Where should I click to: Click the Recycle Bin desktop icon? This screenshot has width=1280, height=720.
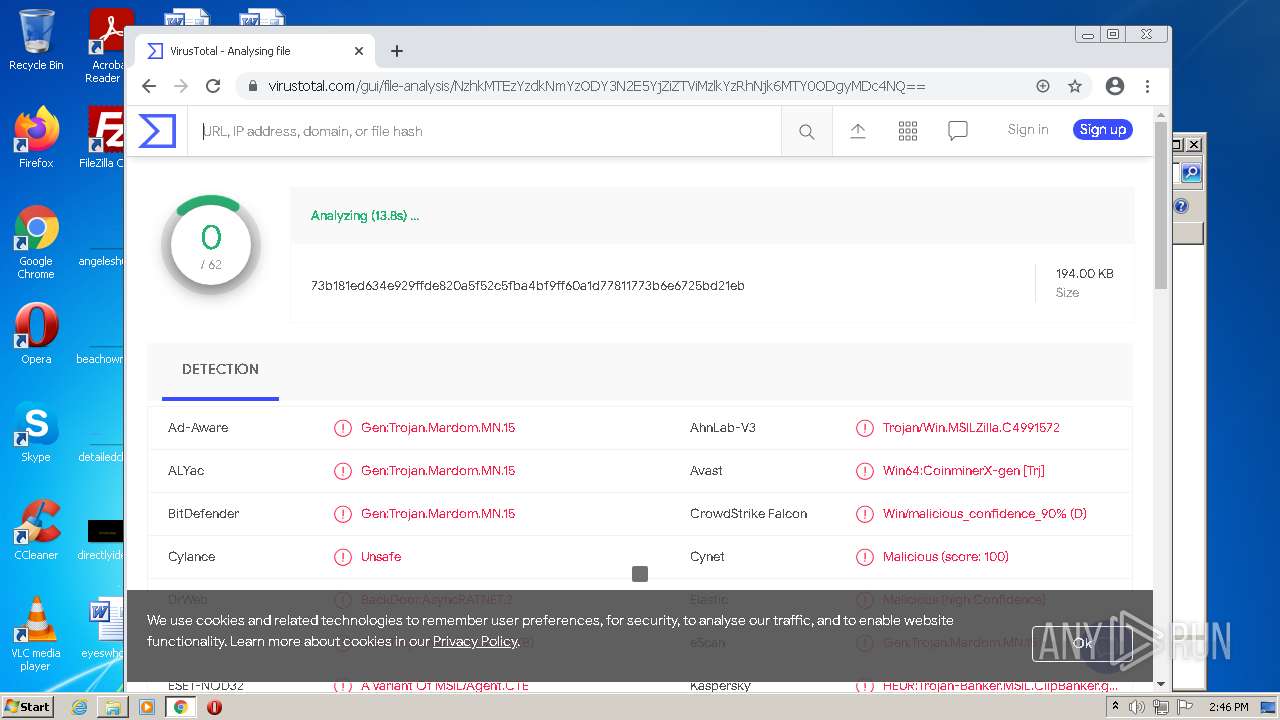point(36,40)
